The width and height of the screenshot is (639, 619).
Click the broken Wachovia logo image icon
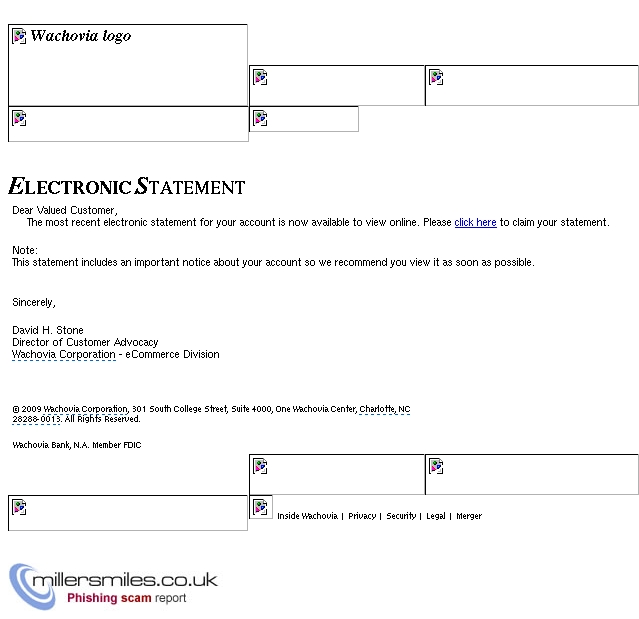(x=19, y=36)
